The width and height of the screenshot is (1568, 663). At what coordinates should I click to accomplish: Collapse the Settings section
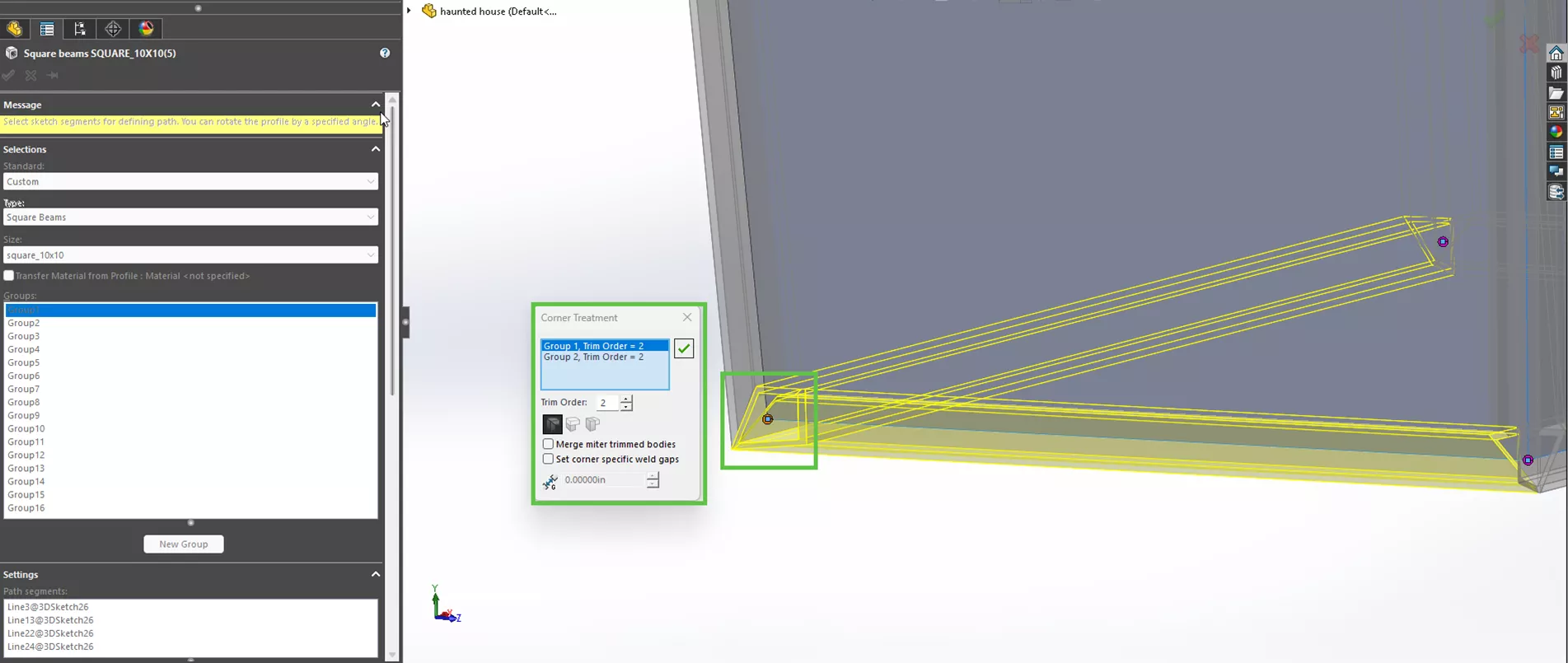pos(376,574)
